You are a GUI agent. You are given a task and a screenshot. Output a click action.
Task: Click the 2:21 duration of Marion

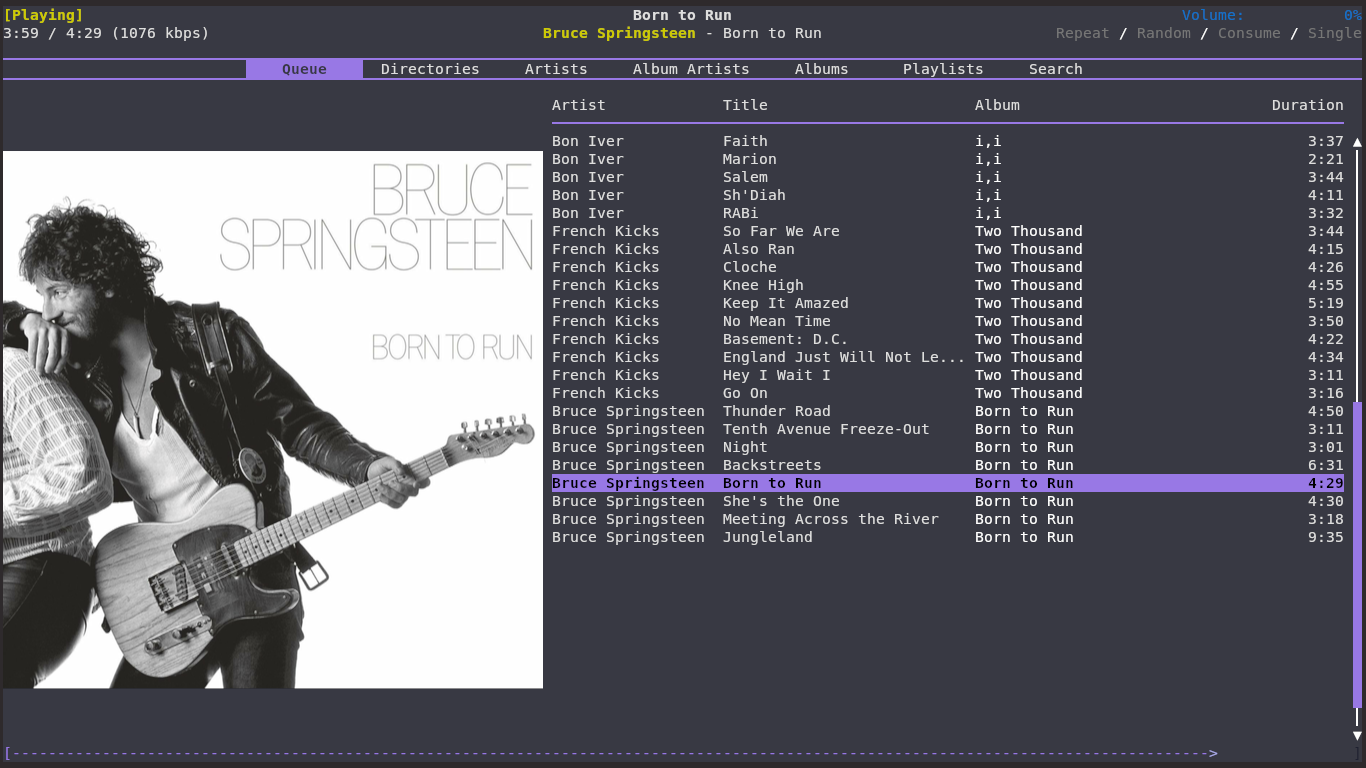click(1326, 159)
